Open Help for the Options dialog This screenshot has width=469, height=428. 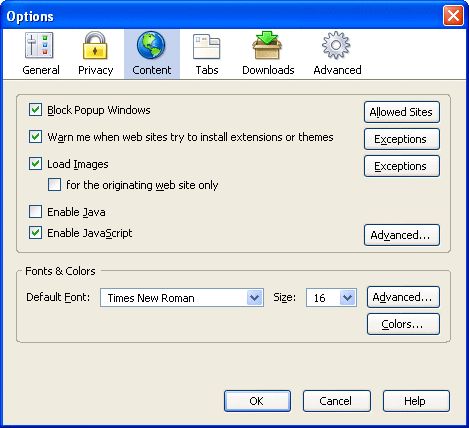(x=416, y=401)
